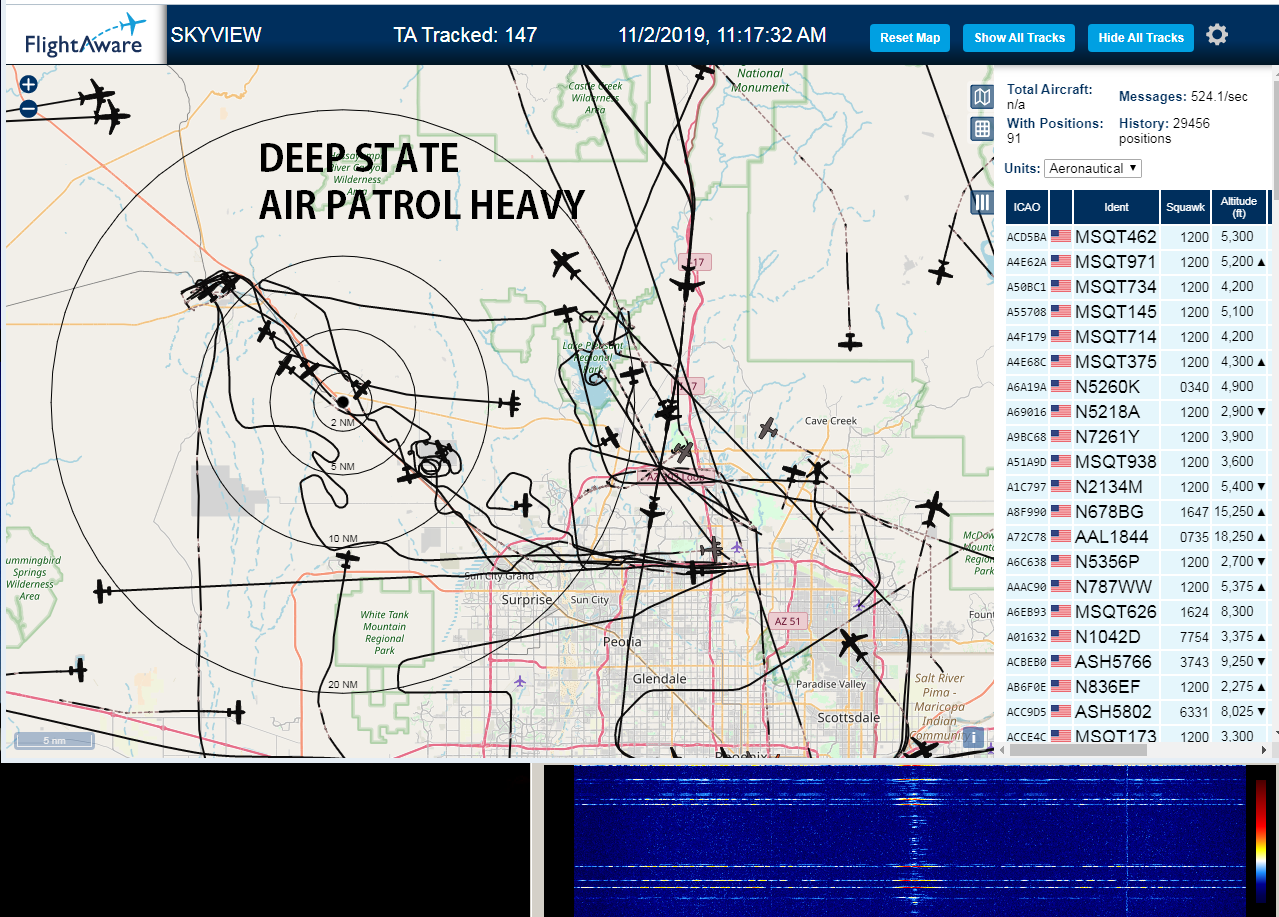Click the Surprise city label on map

click(527, 599)
